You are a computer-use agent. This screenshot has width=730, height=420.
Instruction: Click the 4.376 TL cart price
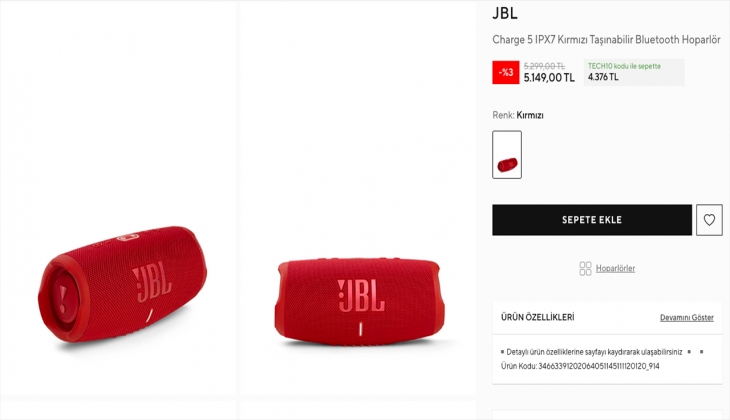point(603,77)
